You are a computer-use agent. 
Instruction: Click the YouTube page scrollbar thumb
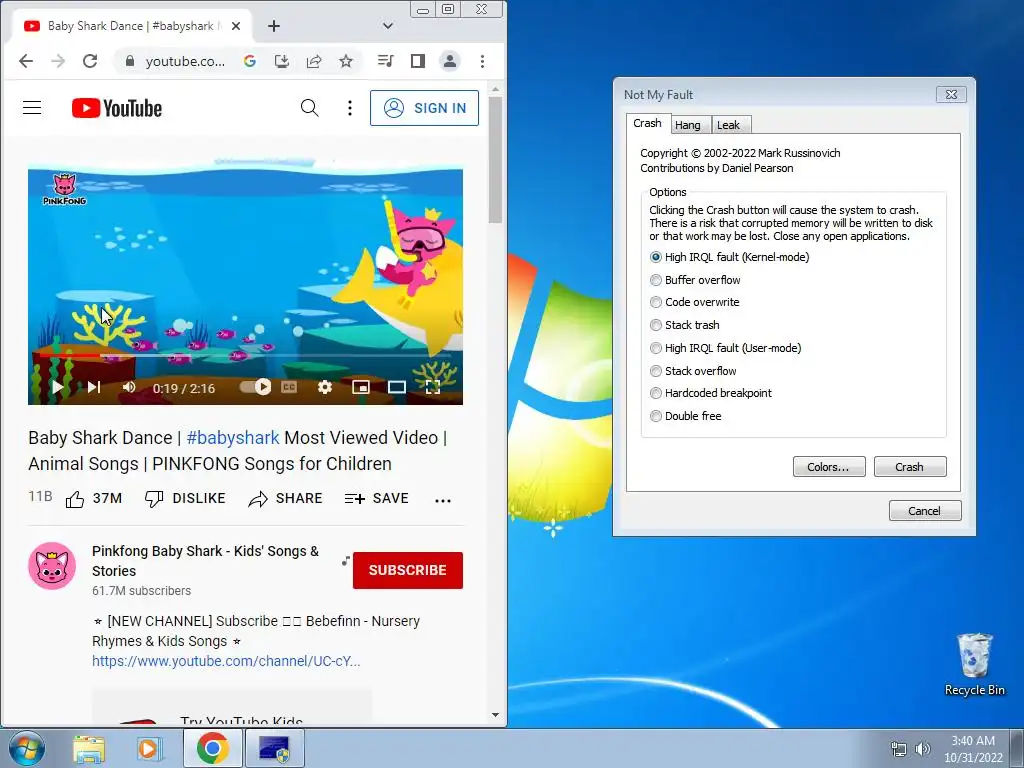tap(495, 160)
